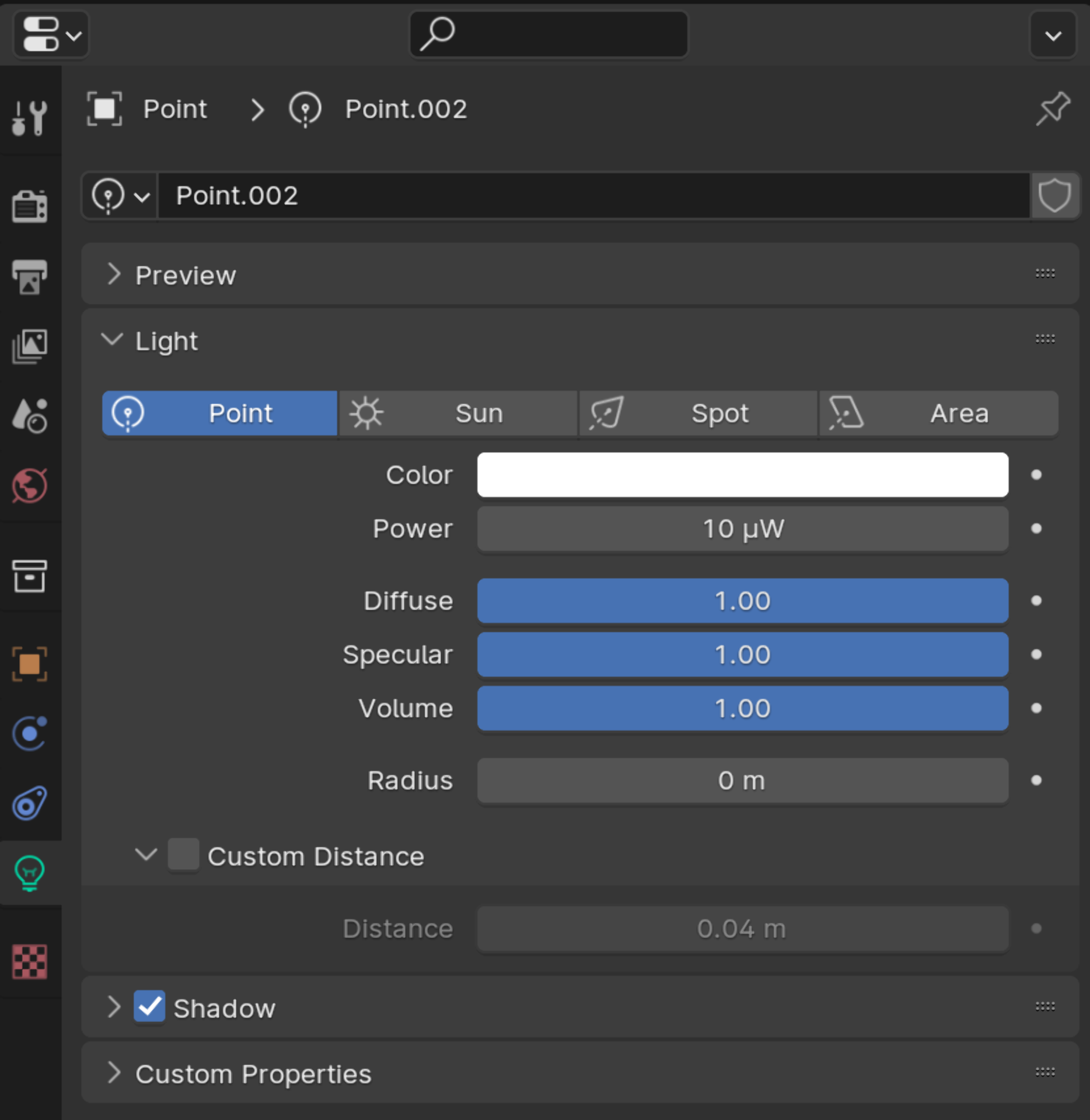Open the Physics properties tab
The height and width of the screenshot is (1120, 1090).
(30, 733)
